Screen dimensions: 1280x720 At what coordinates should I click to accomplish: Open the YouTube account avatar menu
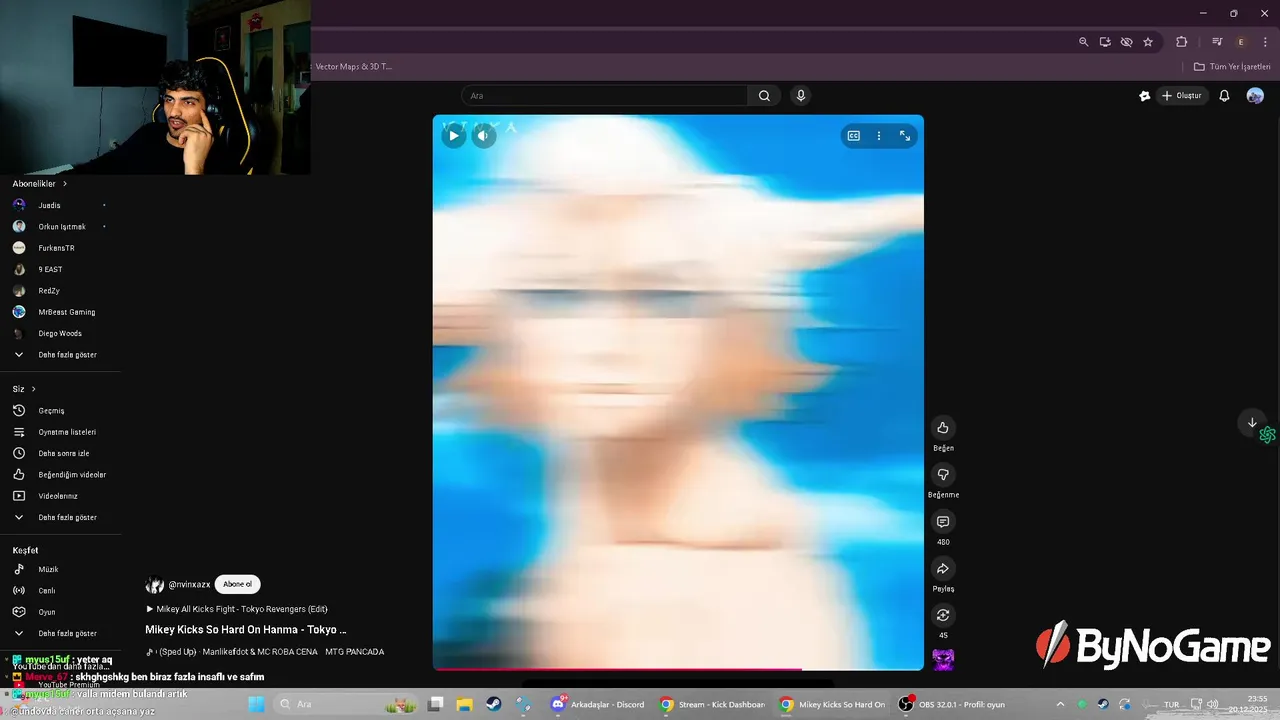1255,96
